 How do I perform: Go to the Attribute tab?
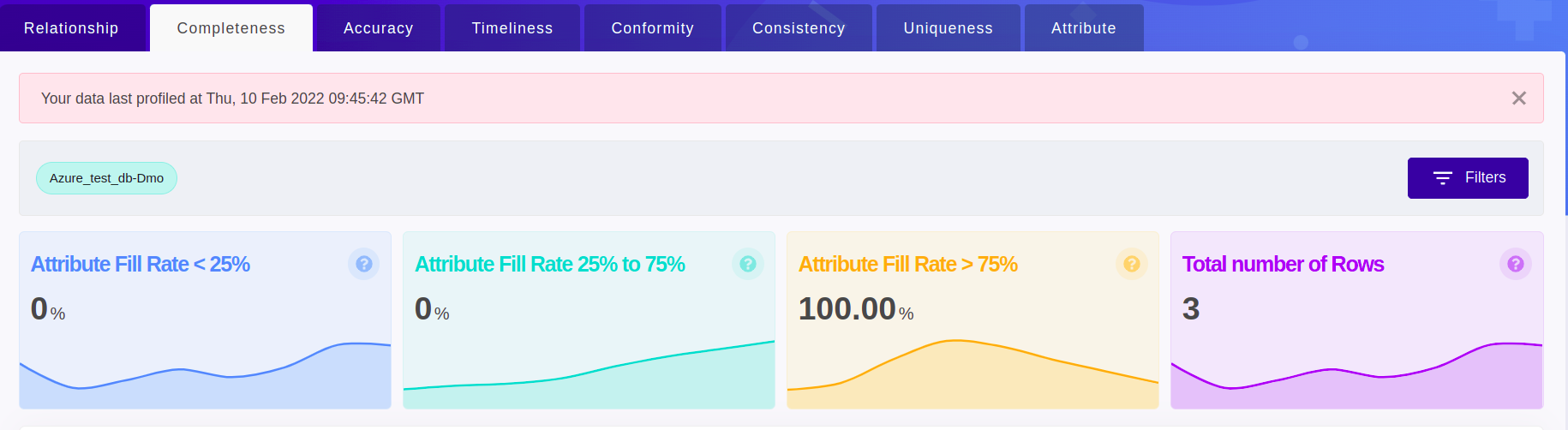point(1084,28)
